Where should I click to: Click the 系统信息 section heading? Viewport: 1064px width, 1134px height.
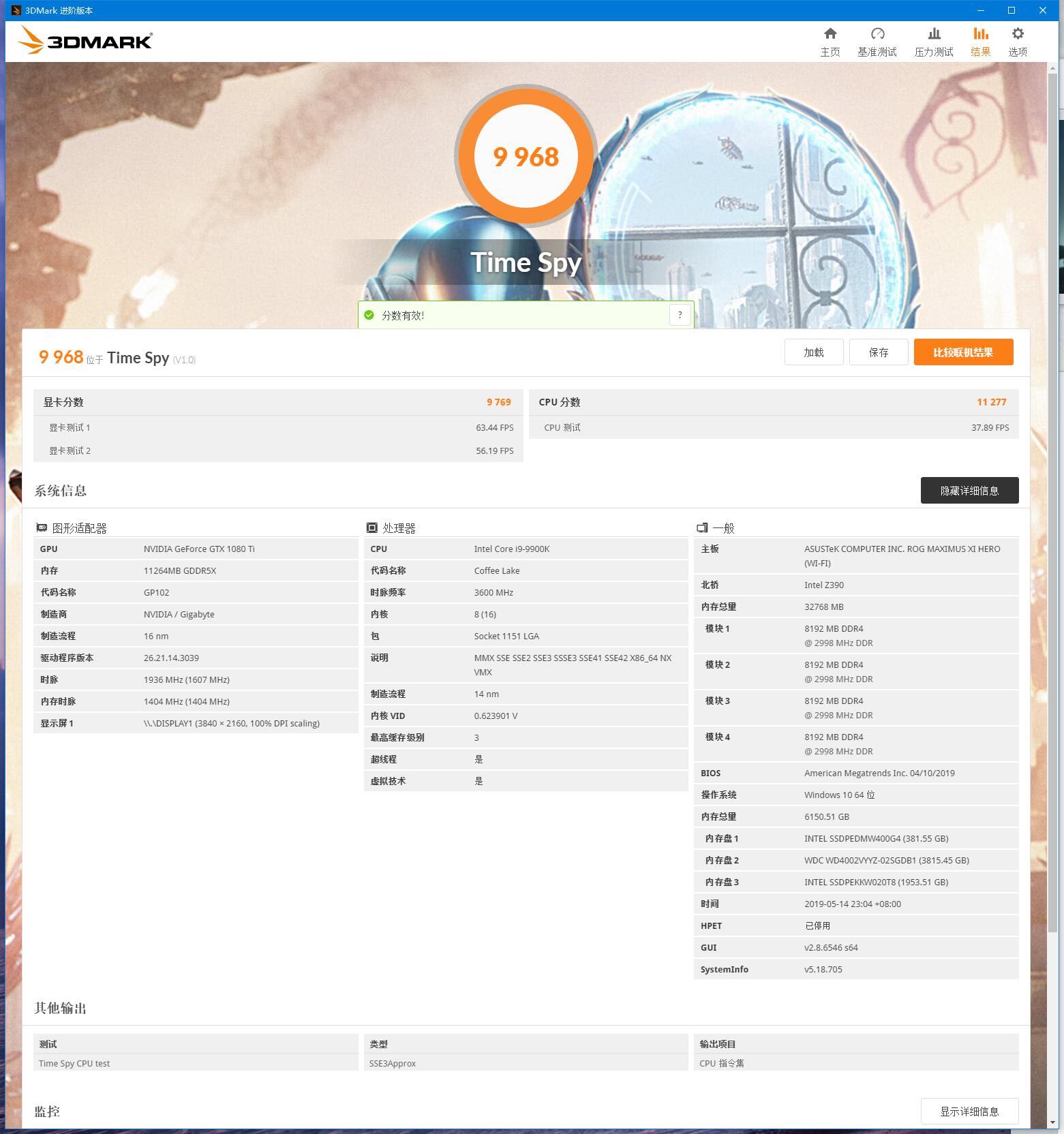(x=61, y=491)
